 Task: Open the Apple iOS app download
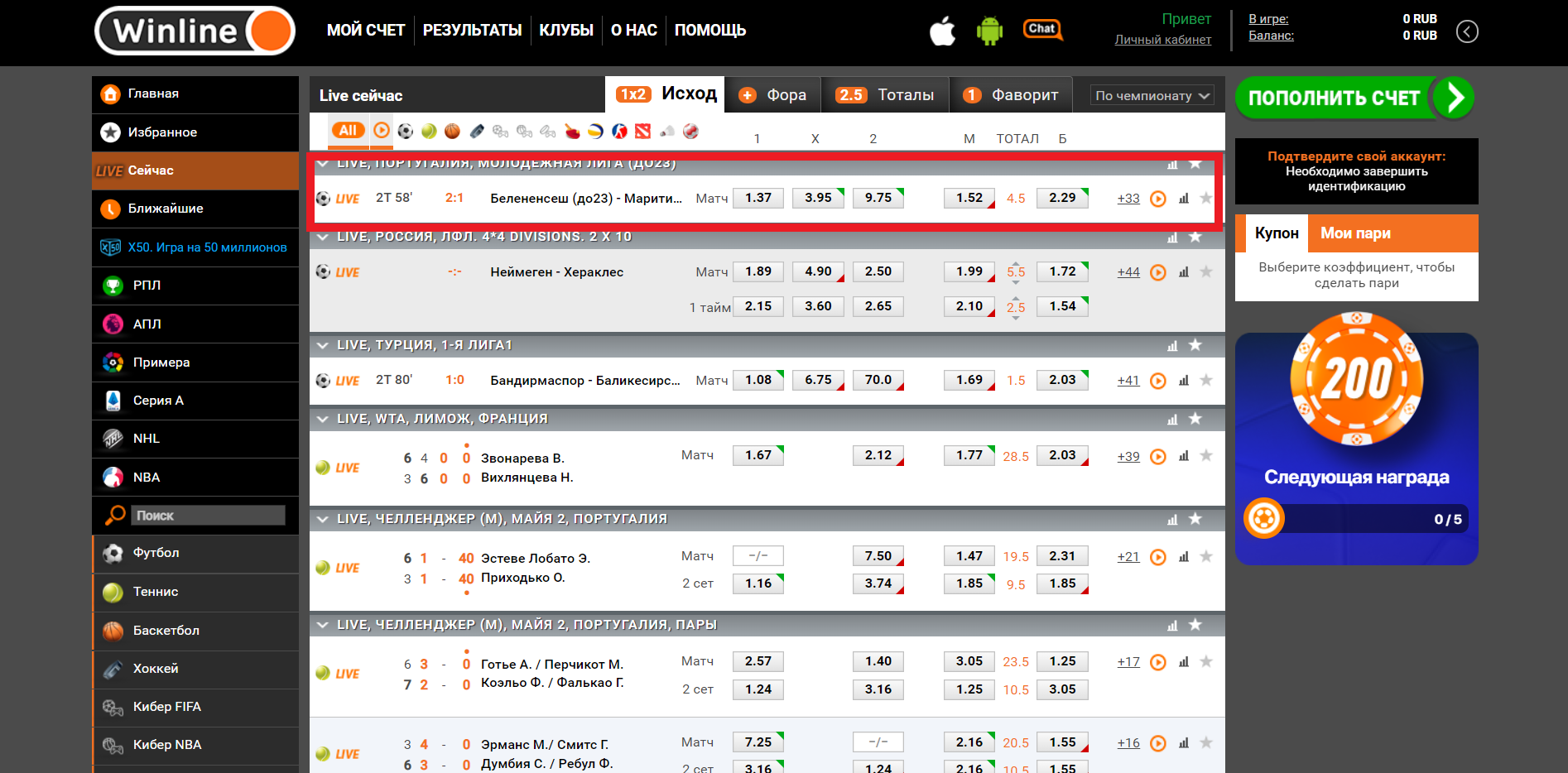coord(943,31)
